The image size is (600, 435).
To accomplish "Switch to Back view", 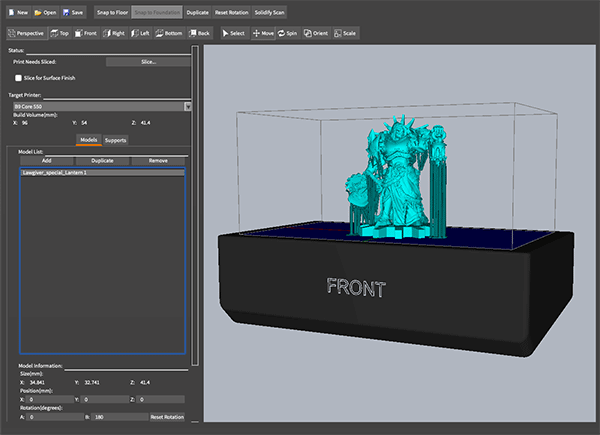I will point(199,33).
